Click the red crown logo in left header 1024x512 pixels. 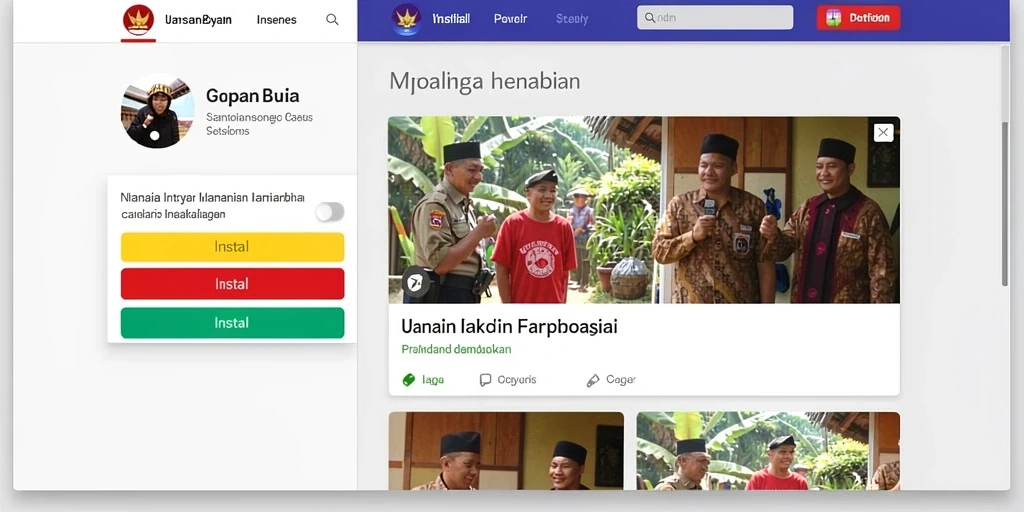pos(138,20)
